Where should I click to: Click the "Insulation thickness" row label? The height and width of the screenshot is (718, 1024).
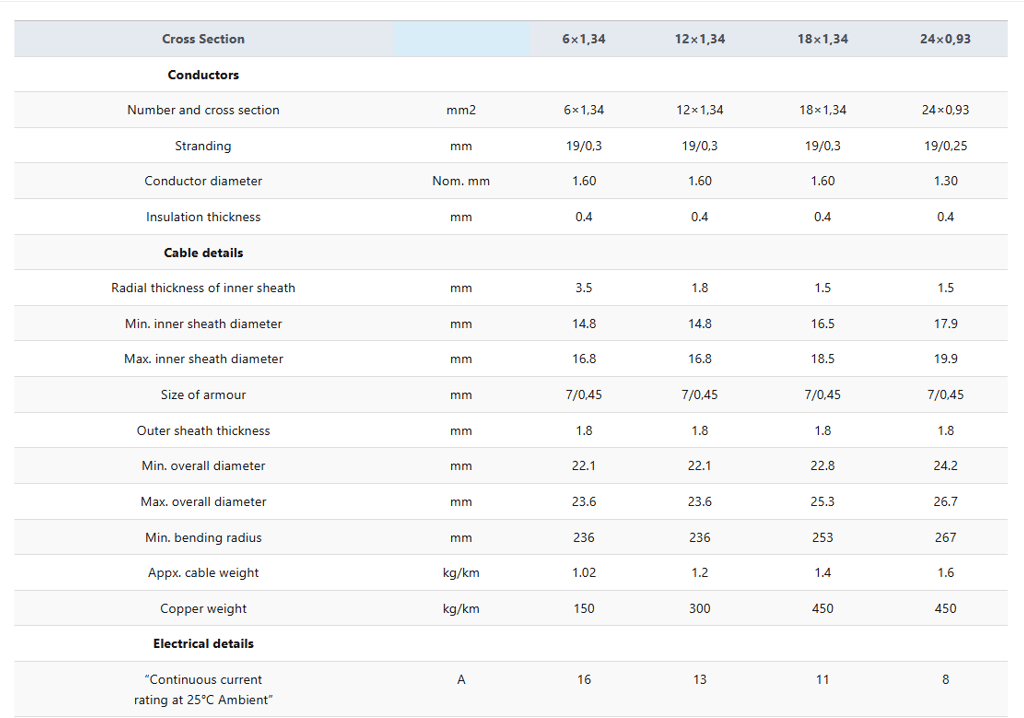(203, 217)
